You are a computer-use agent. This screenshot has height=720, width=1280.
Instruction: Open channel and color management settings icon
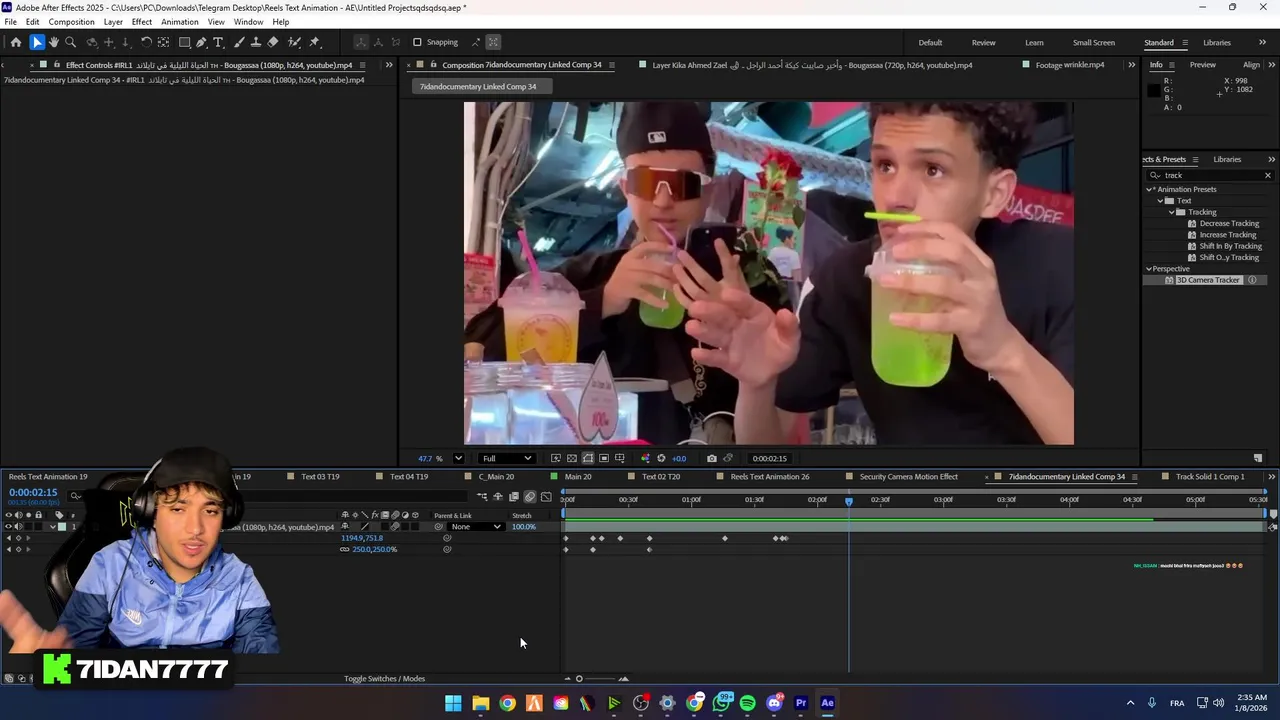645,458
